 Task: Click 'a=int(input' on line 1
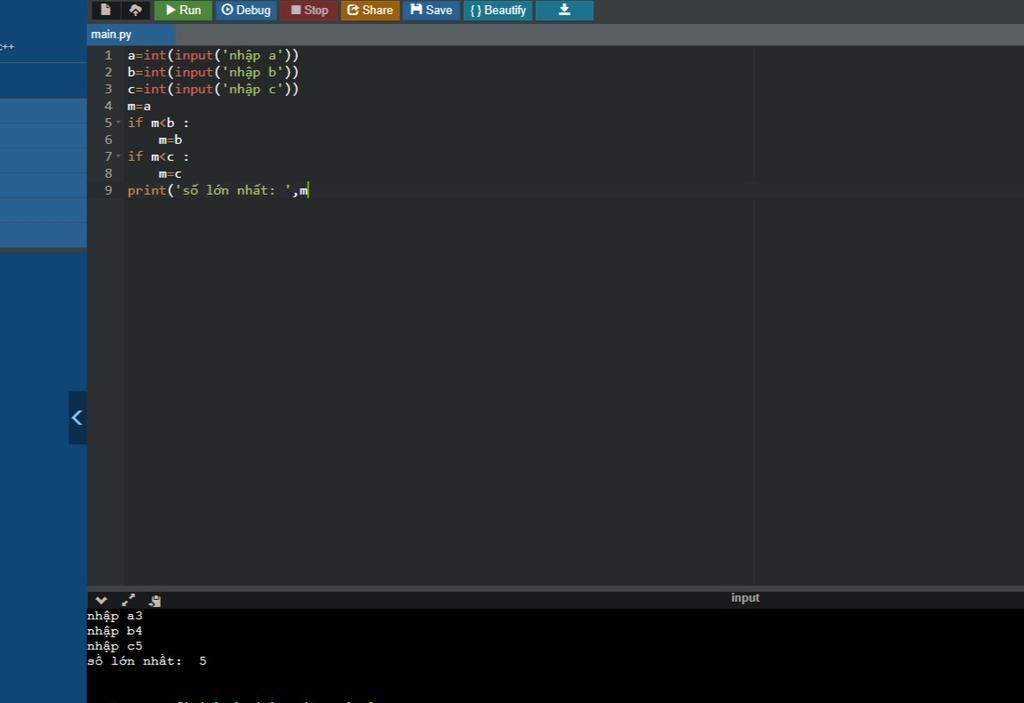(x=170, y=56)
